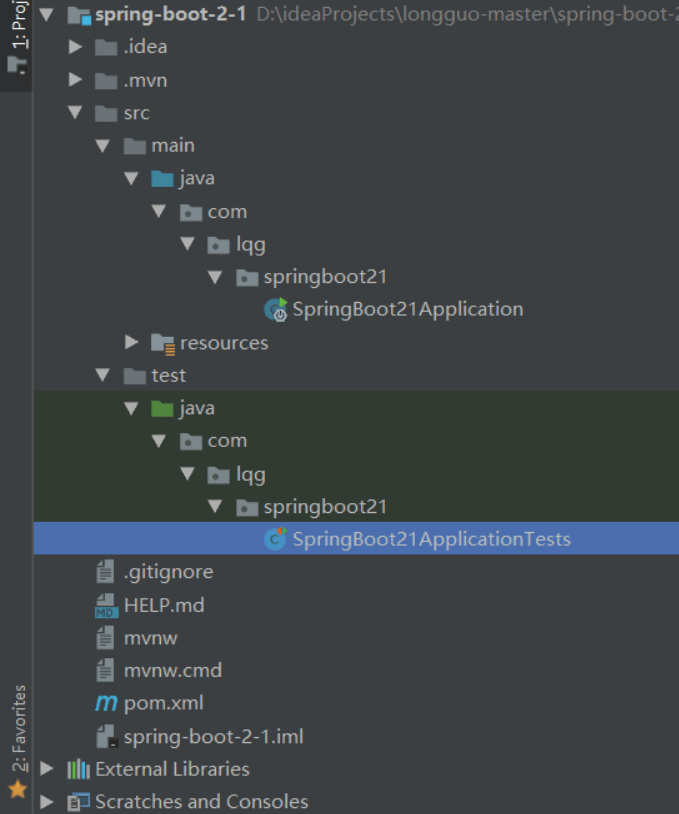The image size is (679, 814).
Task: Select the spring-boot-2-1.iml file name
Action: pos(213,736)
